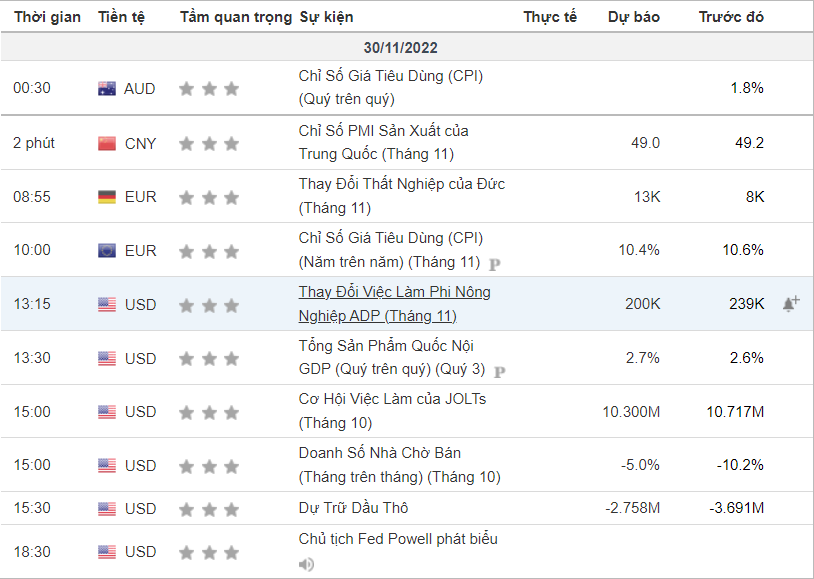Image resolution: width=814 pixels, height=579 pixels.
Task: Click the alert bell icon for ADP row
Action: (x=791, y=304)
